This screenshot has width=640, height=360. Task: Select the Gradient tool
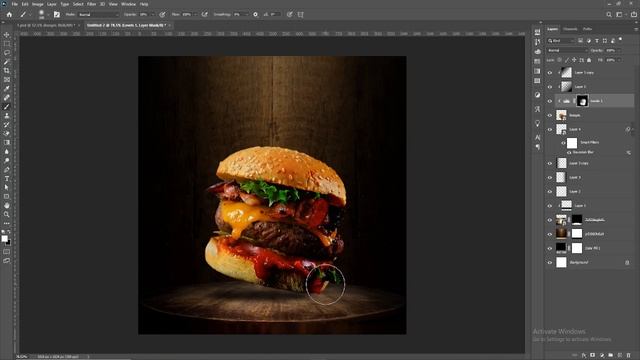[x=7, y=142]
